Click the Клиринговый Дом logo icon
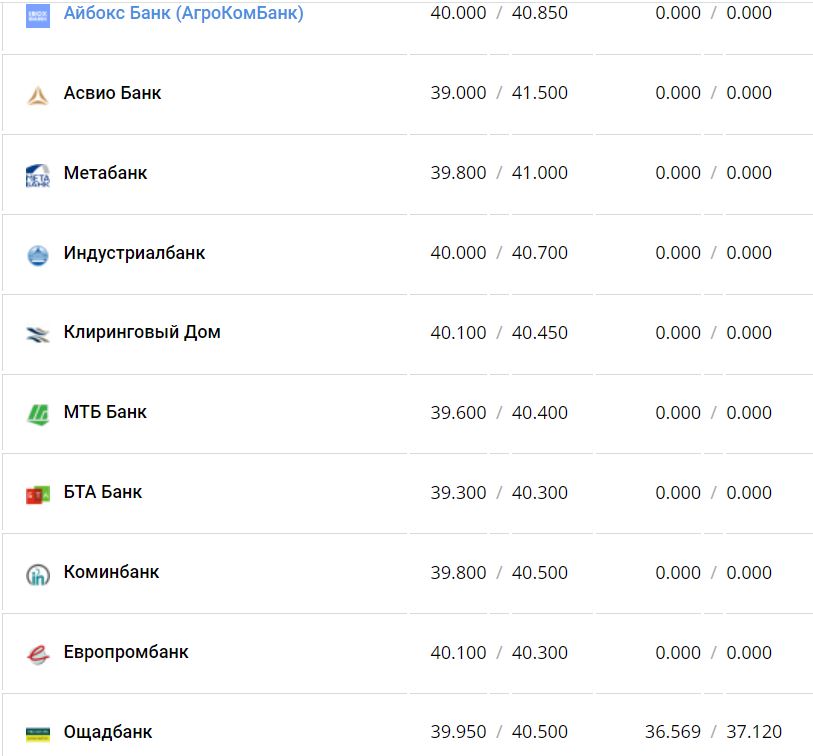 click(37, 335)
